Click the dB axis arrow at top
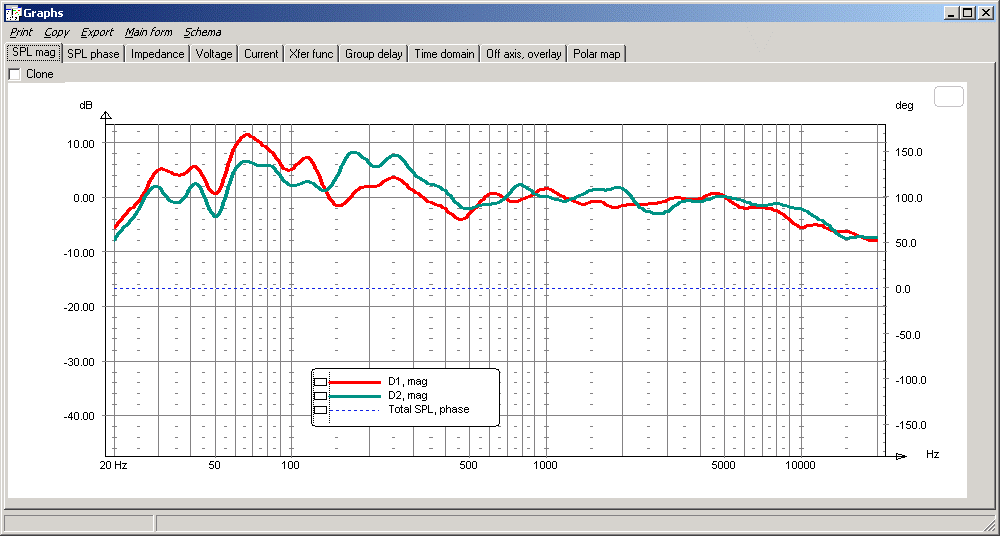Viewport: 1000px width, 536px height. click(x=107, y=115)
